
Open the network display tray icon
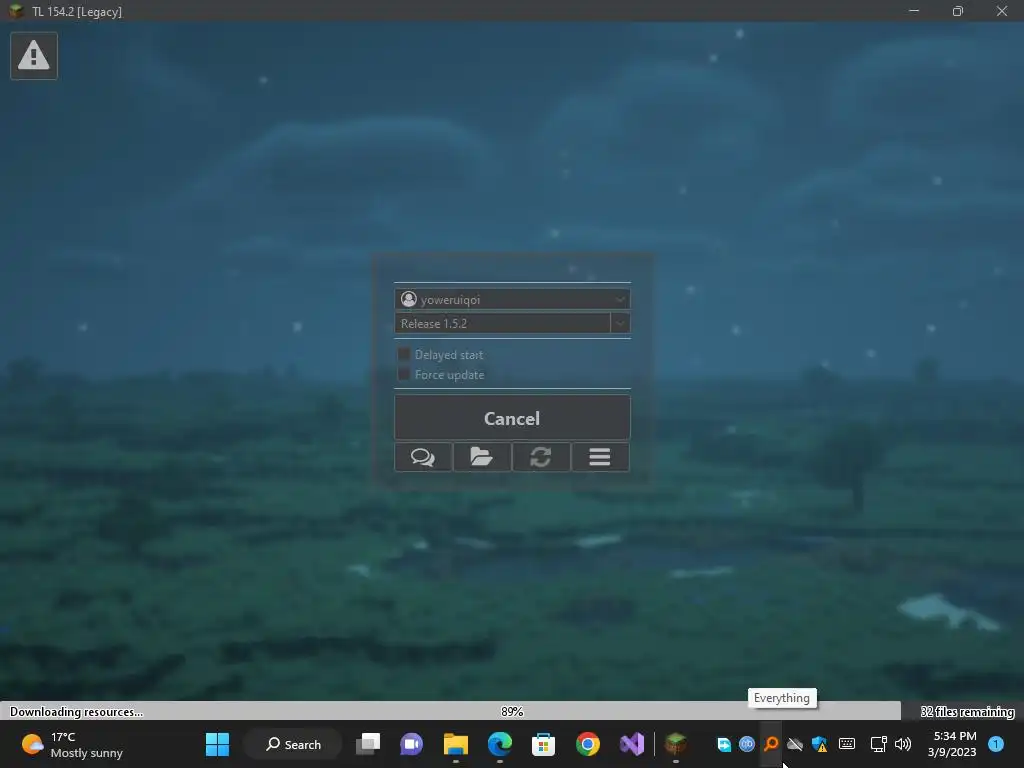(x=878, y=744)
